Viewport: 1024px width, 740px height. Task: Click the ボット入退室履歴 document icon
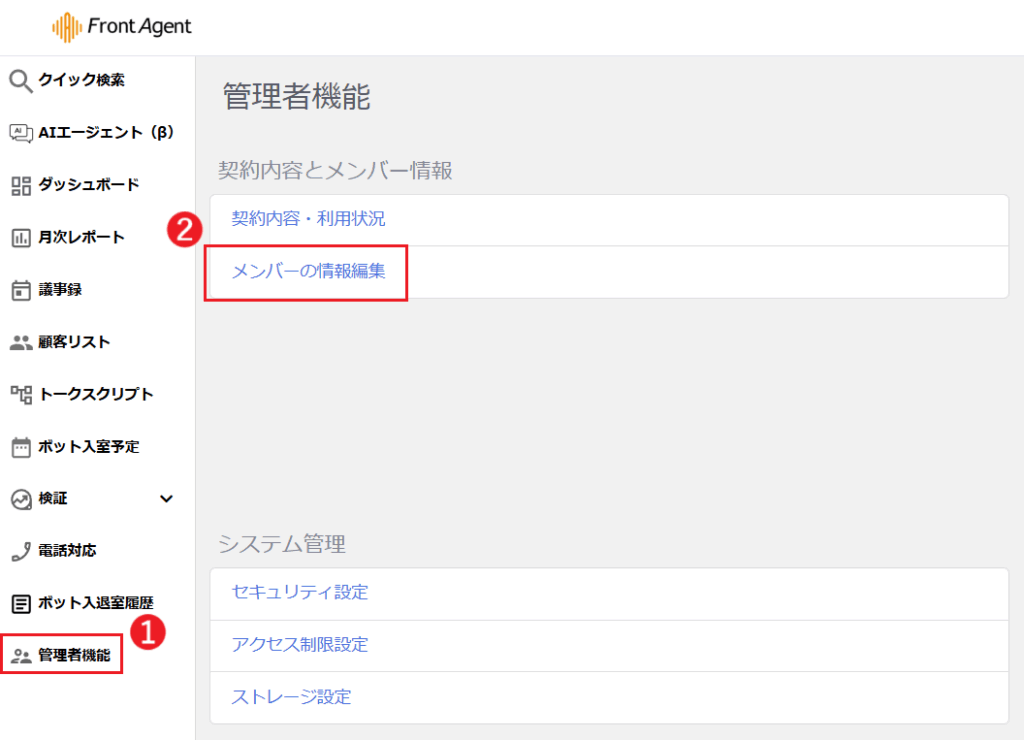point(21,603)
